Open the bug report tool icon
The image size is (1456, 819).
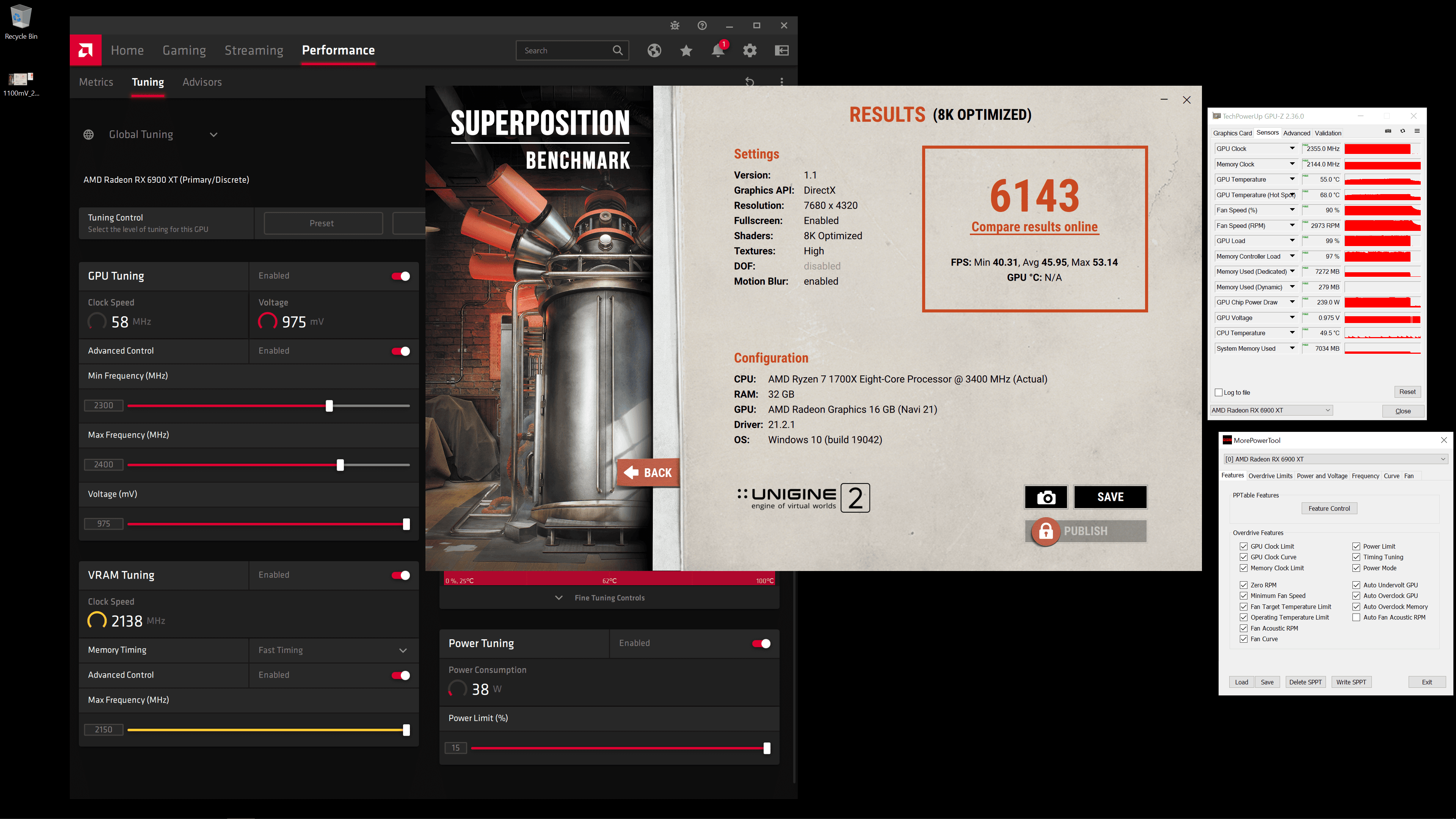click(x=675, y=25)
